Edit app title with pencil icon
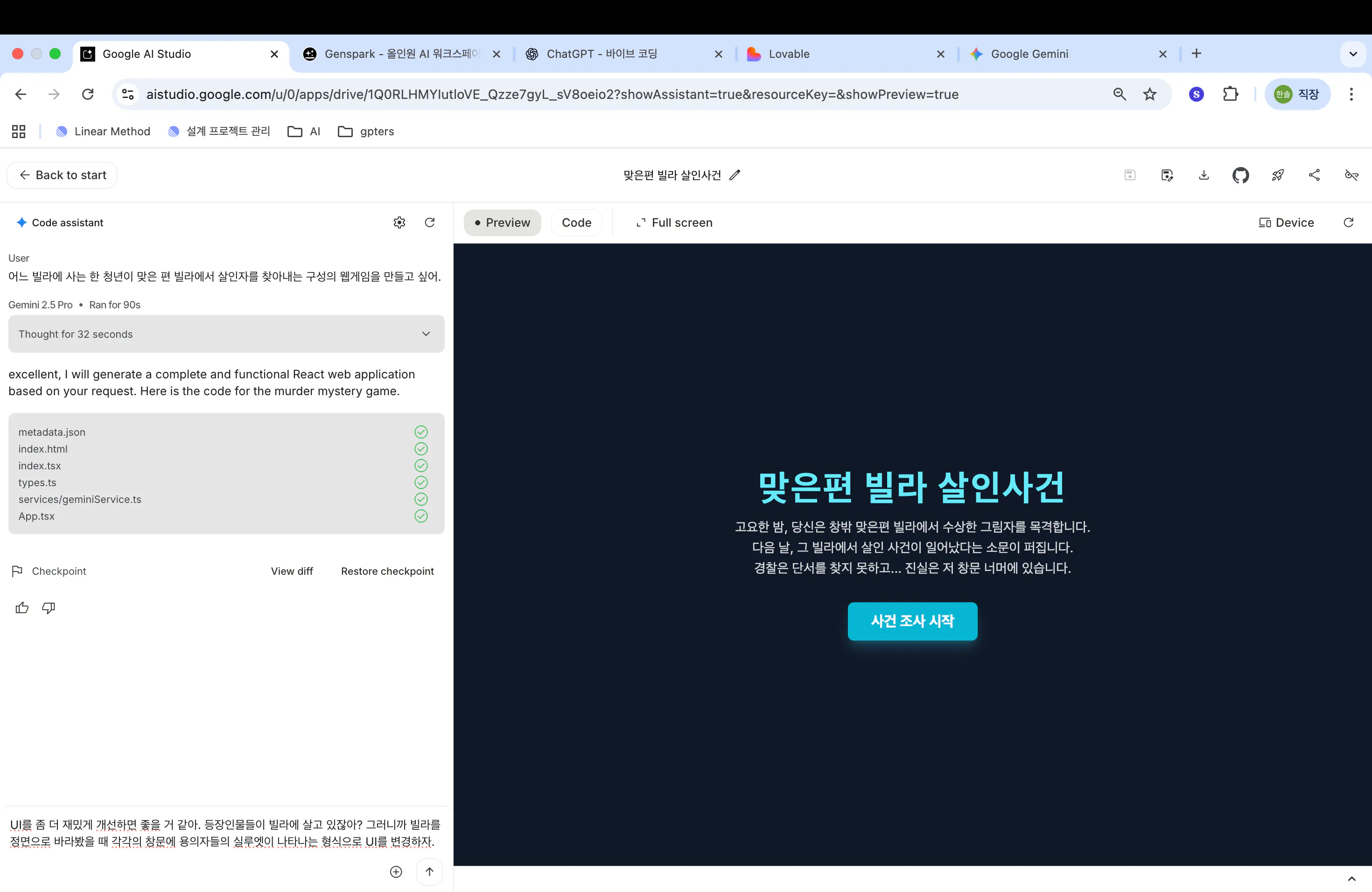The width and height of the screenshot is (1372, 892). [734, 175]
